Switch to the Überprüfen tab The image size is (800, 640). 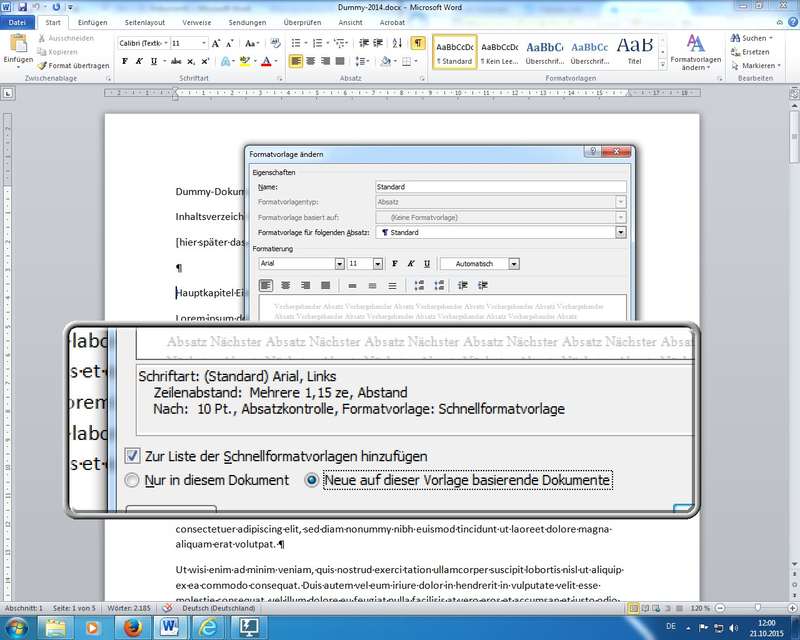click(x=302, y=22)
